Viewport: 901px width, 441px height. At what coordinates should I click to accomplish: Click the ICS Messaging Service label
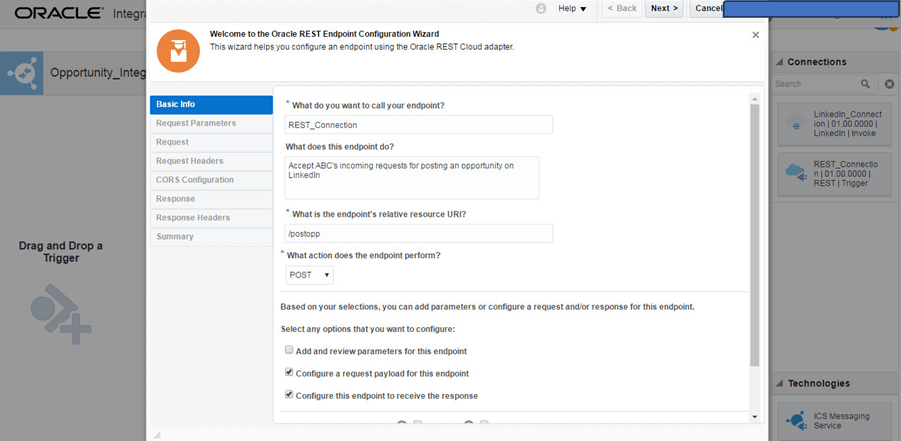pos(841,421)
